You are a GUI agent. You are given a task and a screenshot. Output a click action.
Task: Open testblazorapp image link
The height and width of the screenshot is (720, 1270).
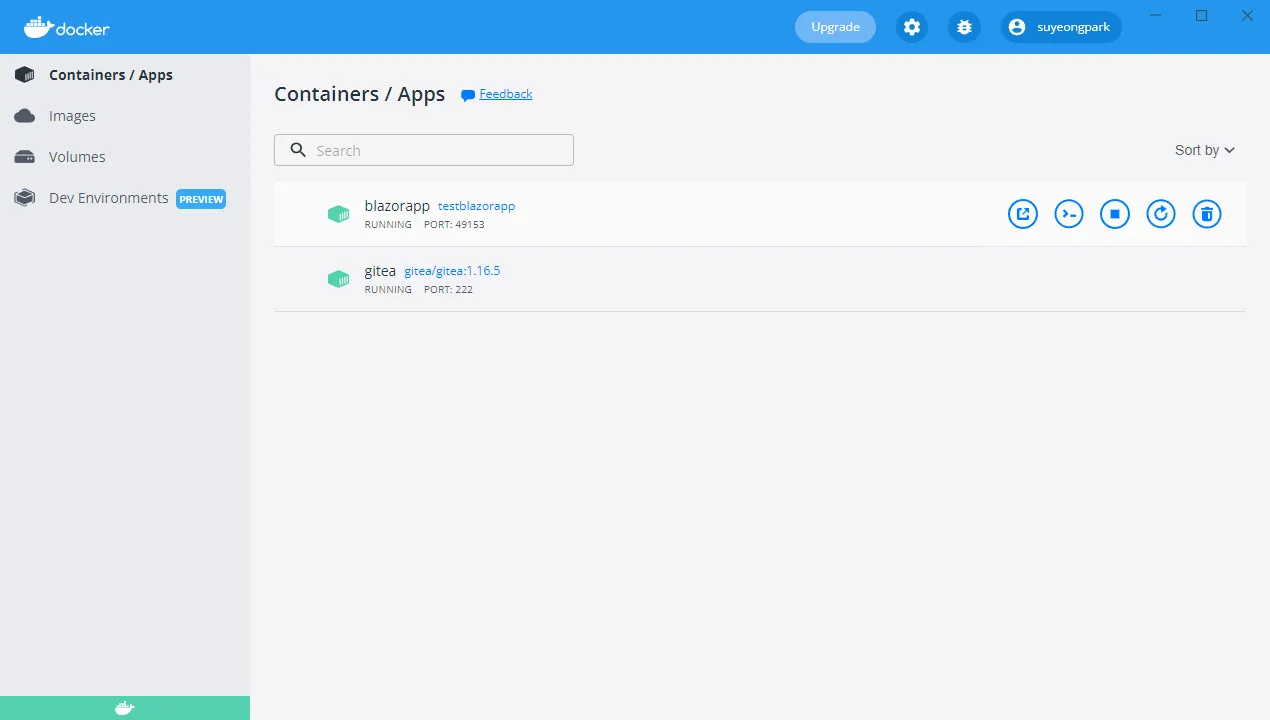point(476,206)
